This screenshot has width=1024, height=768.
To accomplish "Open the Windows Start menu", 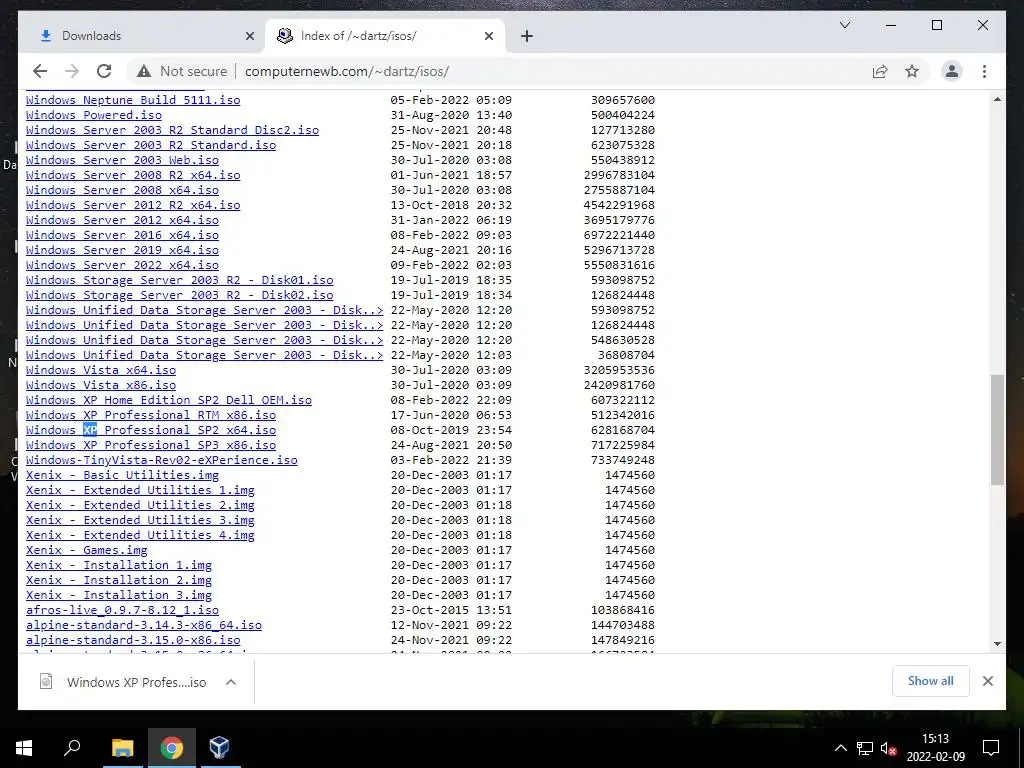I will (x=24, y=748).
